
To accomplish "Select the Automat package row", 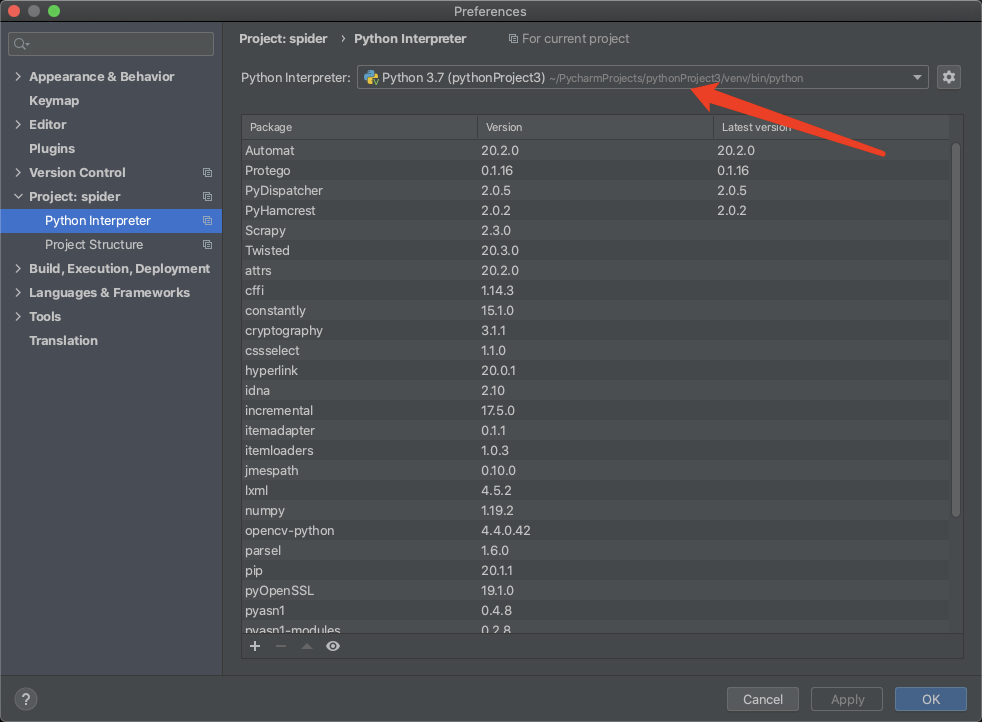I will [x=596, y=150].
